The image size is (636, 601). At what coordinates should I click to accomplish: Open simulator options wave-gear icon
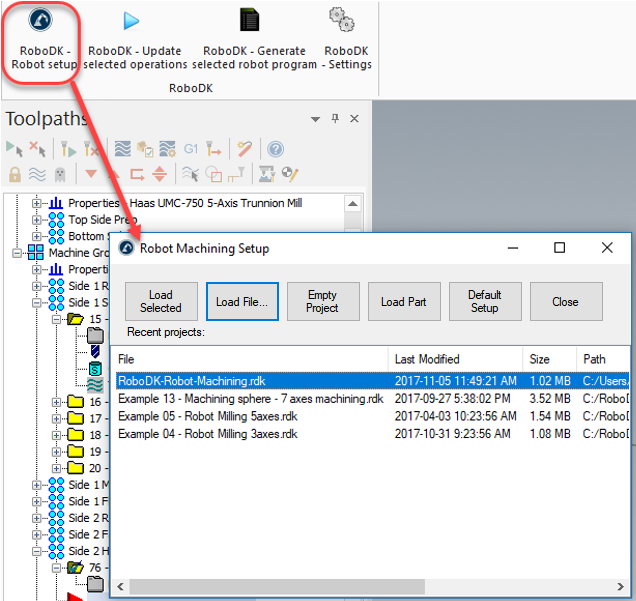168,149
